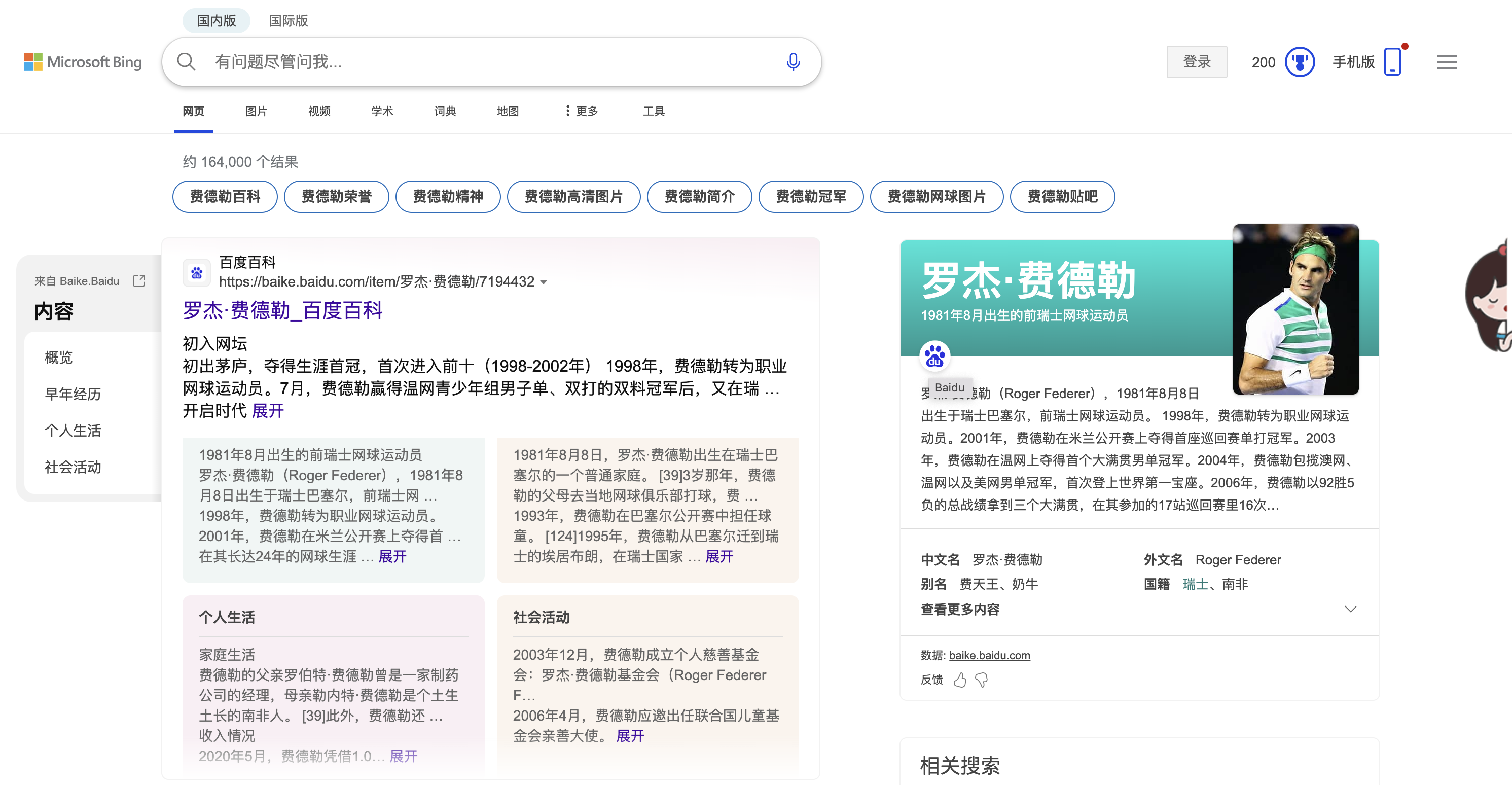This screenshot has height=785, width=1512.
Task: Select the 学术 tab
Action: pyautogui.click(x=382, y=111)
